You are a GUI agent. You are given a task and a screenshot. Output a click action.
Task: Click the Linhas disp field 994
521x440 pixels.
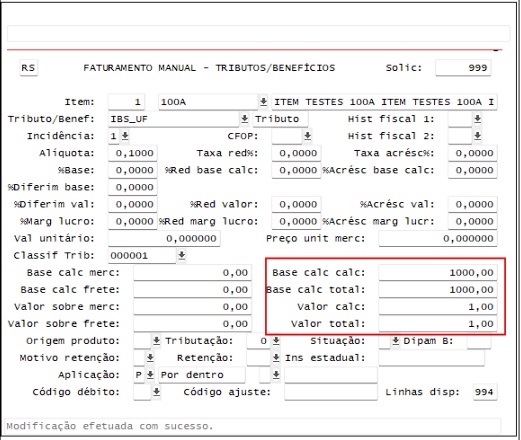[485, 392]
